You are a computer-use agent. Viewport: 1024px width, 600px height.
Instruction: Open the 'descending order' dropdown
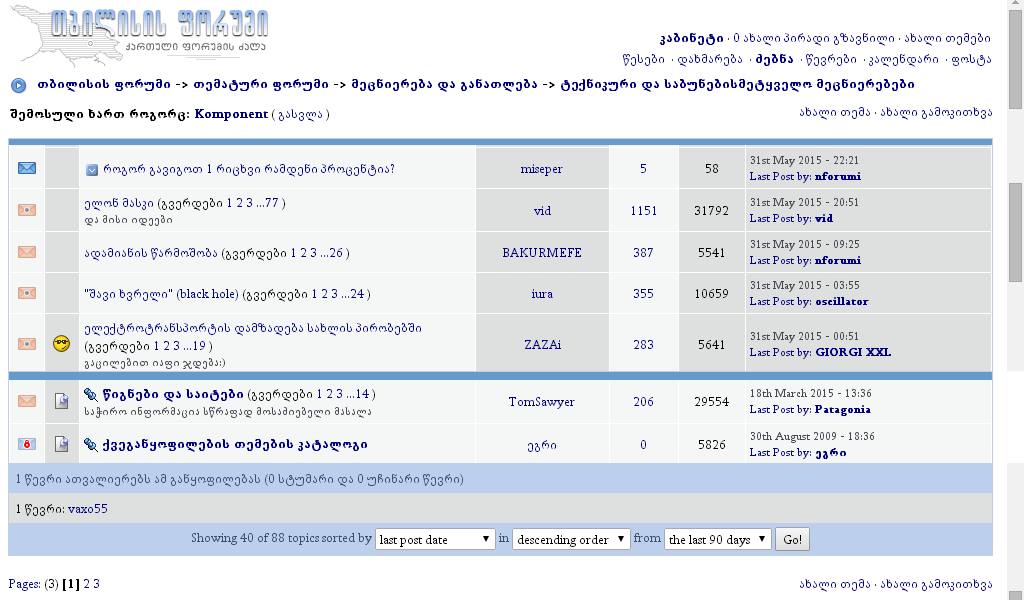[x=571, y=539]
